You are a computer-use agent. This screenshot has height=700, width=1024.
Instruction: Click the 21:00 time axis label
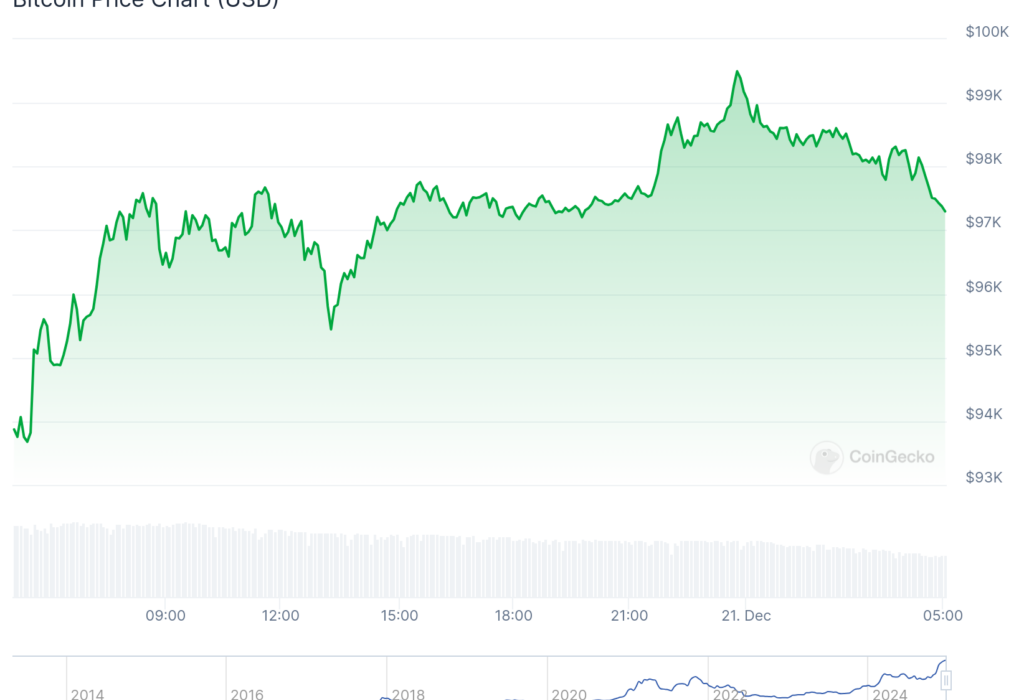coord(629,615)
